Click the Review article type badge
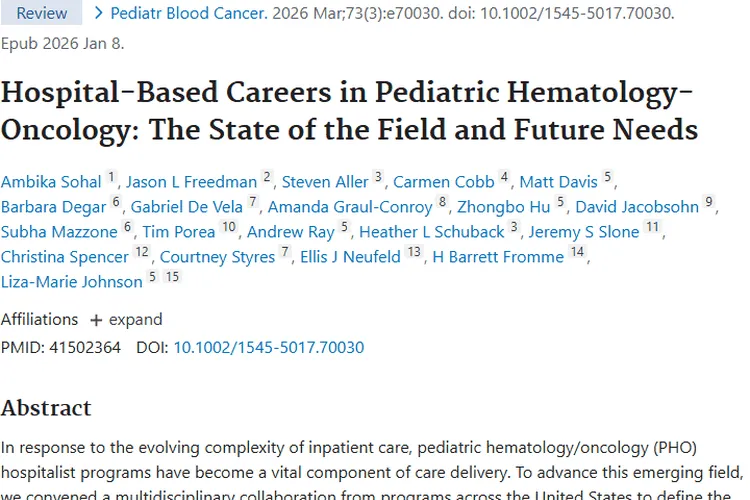 pos(43,14)
